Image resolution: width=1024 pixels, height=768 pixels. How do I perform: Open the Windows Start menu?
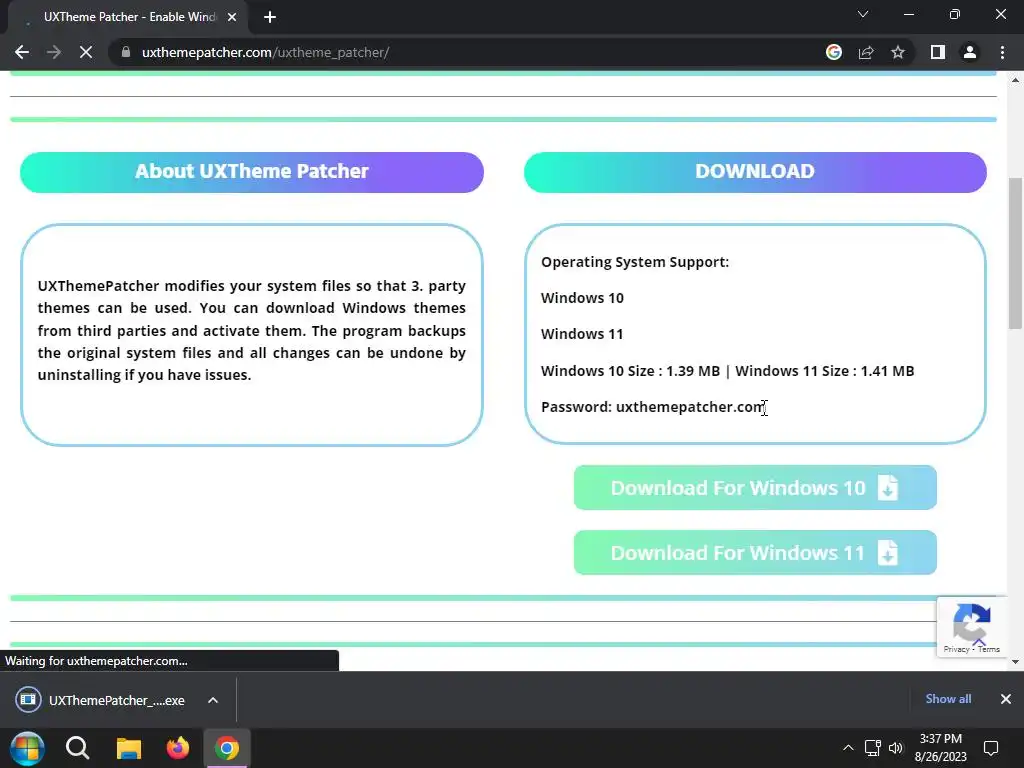pyautogui.click(x=27, y=748)
